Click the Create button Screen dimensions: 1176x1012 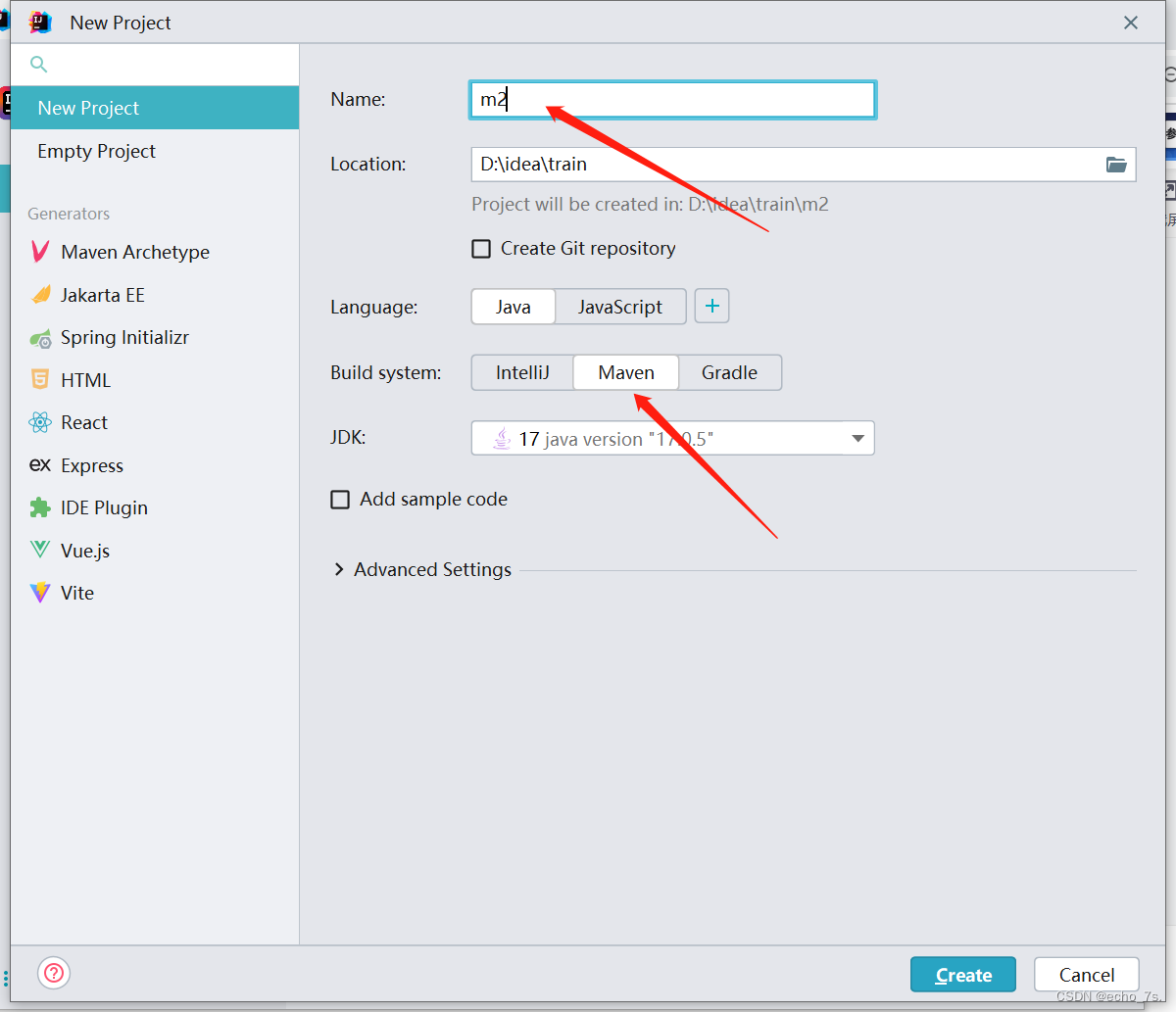pos(963,975)
